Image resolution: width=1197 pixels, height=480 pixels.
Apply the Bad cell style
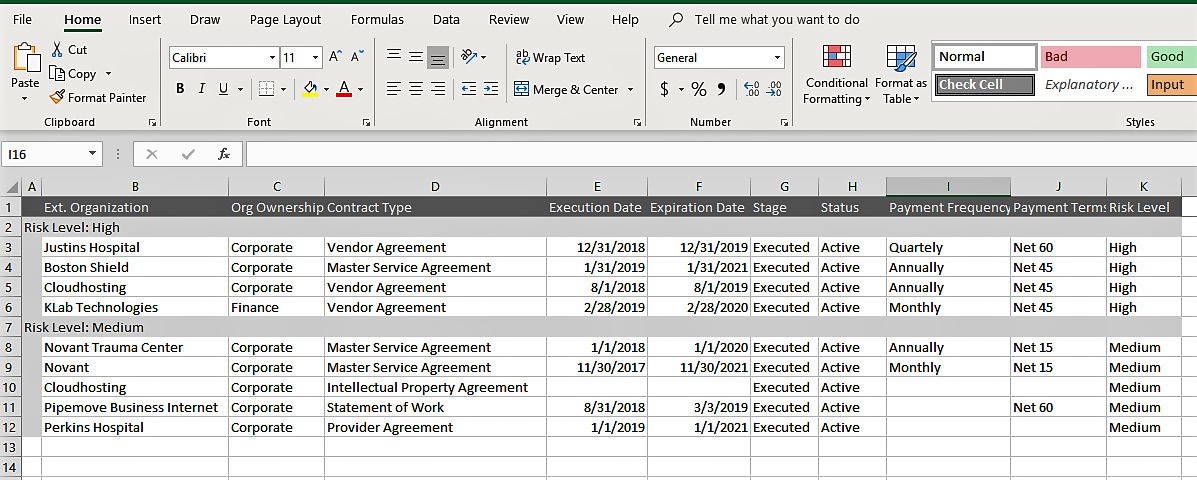1090,56
